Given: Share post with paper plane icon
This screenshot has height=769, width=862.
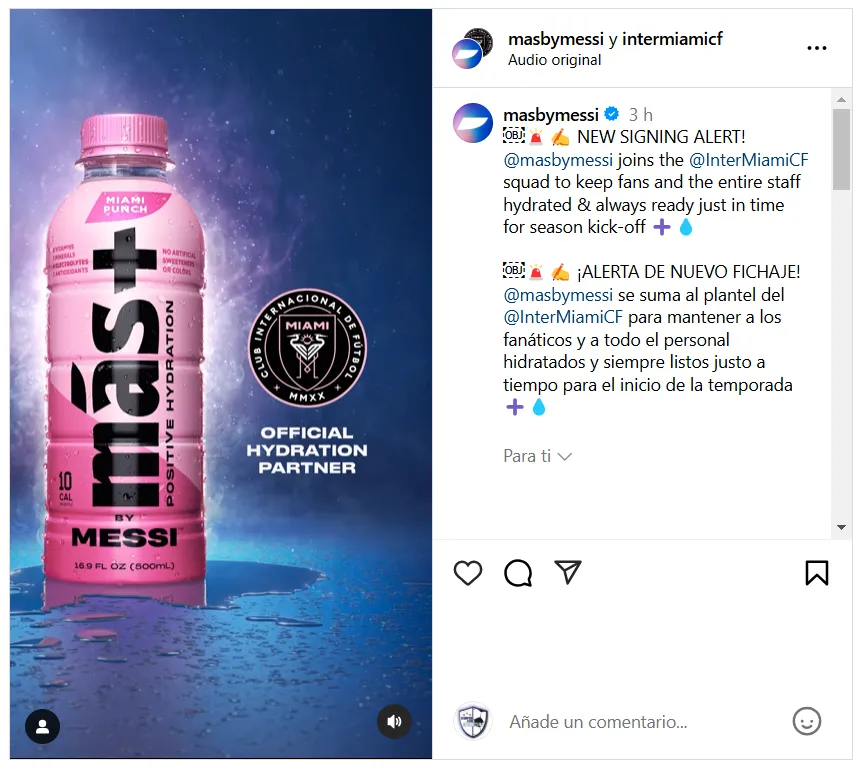Looking at the screenshot, I should [568, 572].
